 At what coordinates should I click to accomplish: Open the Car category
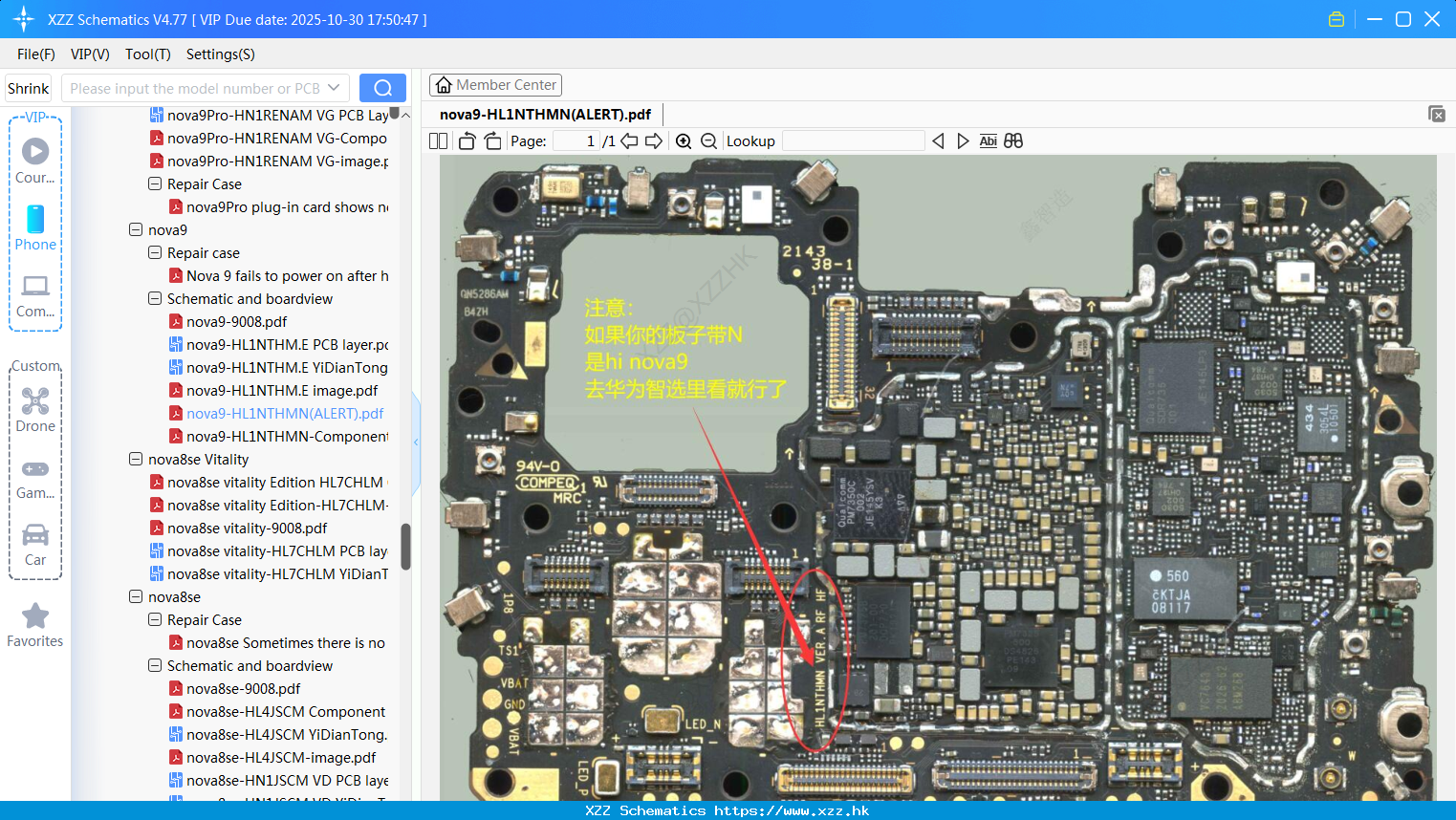point(35,544)
